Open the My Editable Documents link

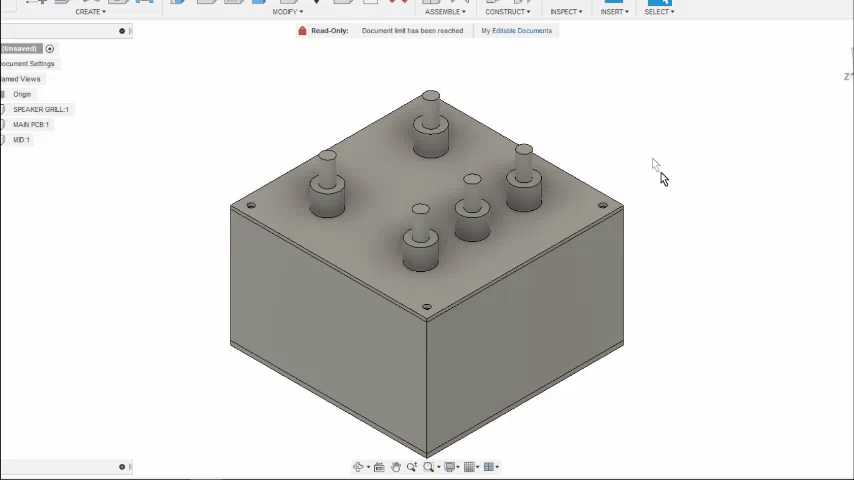coord(516,31)
